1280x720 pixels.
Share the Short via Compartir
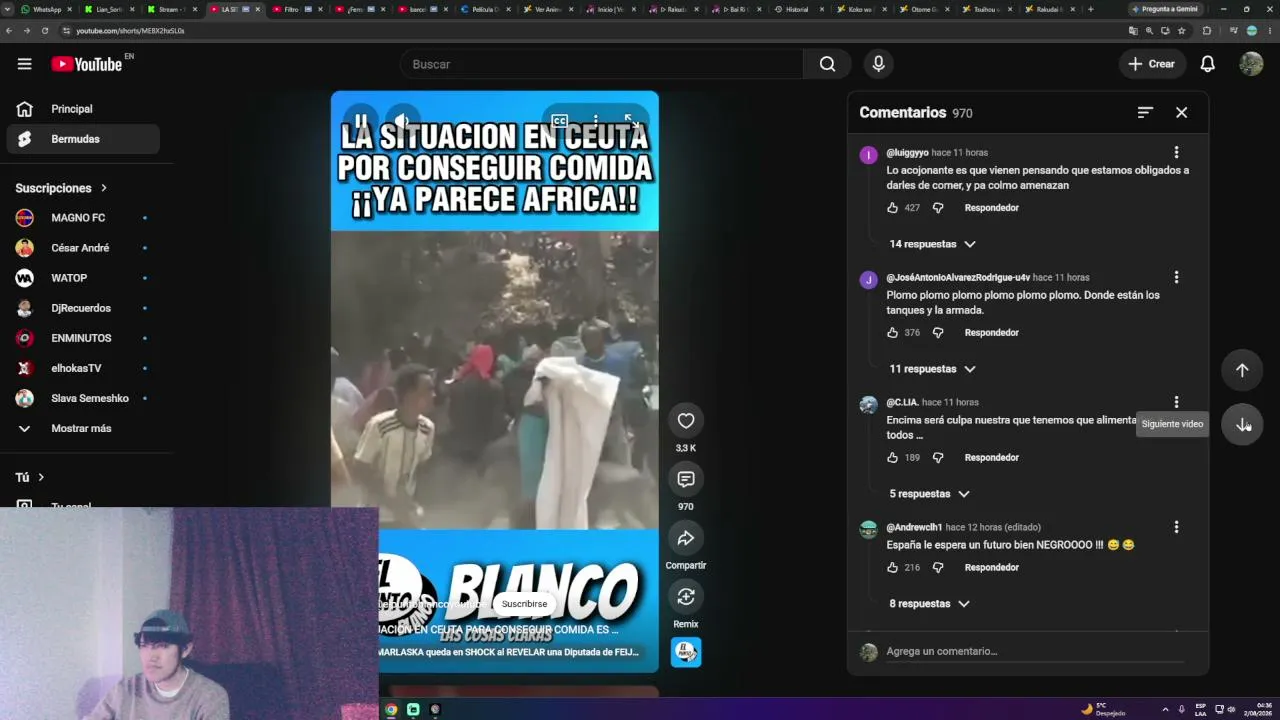click(x=686, y=539)
